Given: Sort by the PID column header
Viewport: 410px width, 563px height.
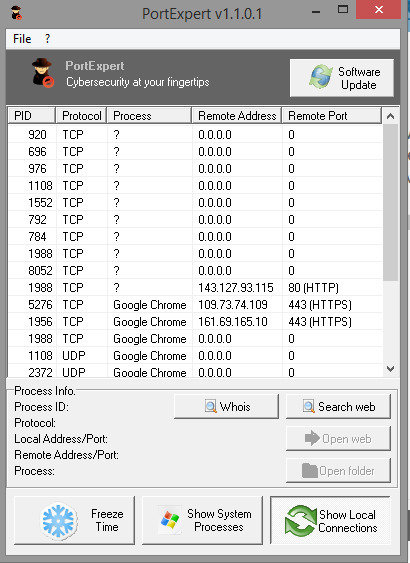Looking at the screenshot, I should [x=32, y=116].
